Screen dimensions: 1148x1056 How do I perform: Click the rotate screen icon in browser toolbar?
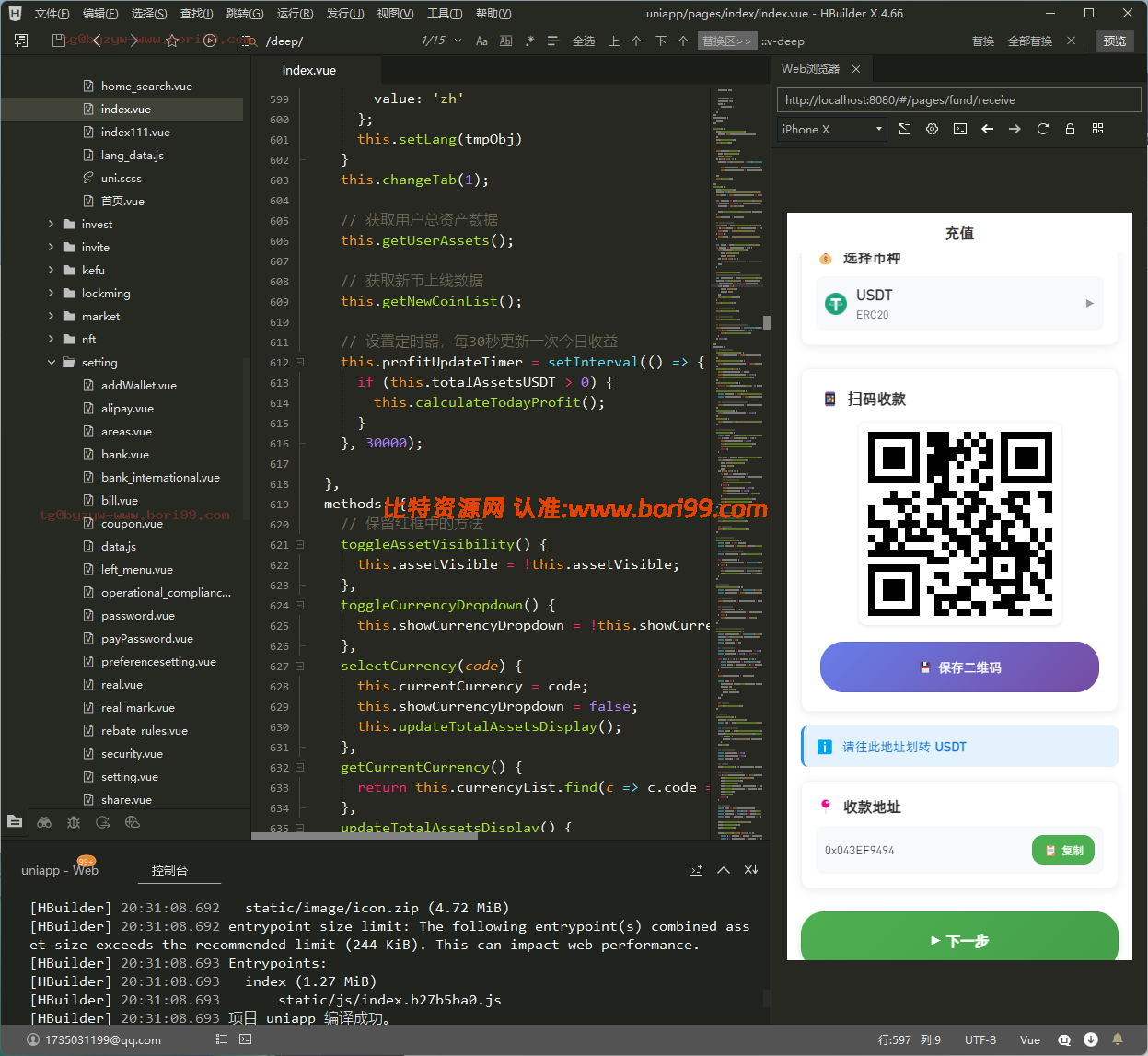tap(904, 129)
